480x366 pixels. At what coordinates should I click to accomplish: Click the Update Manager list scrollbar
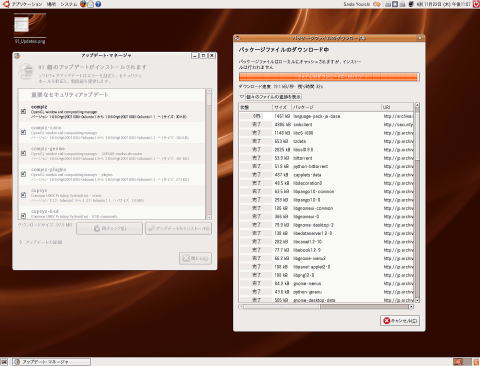[209, 154]
